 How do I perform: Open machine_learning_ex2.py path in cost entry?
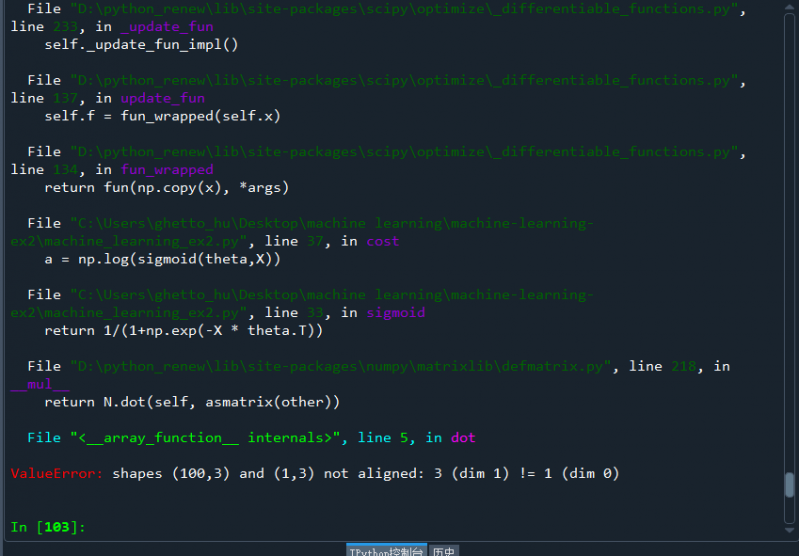click(x=330, y=224)
